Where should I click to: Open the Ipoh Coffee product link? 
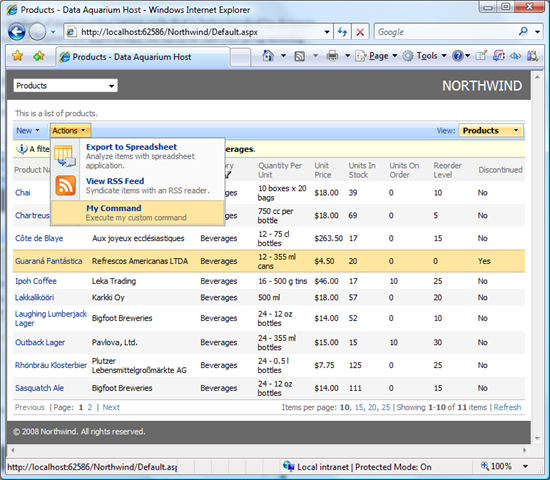[x=36, y=281]
